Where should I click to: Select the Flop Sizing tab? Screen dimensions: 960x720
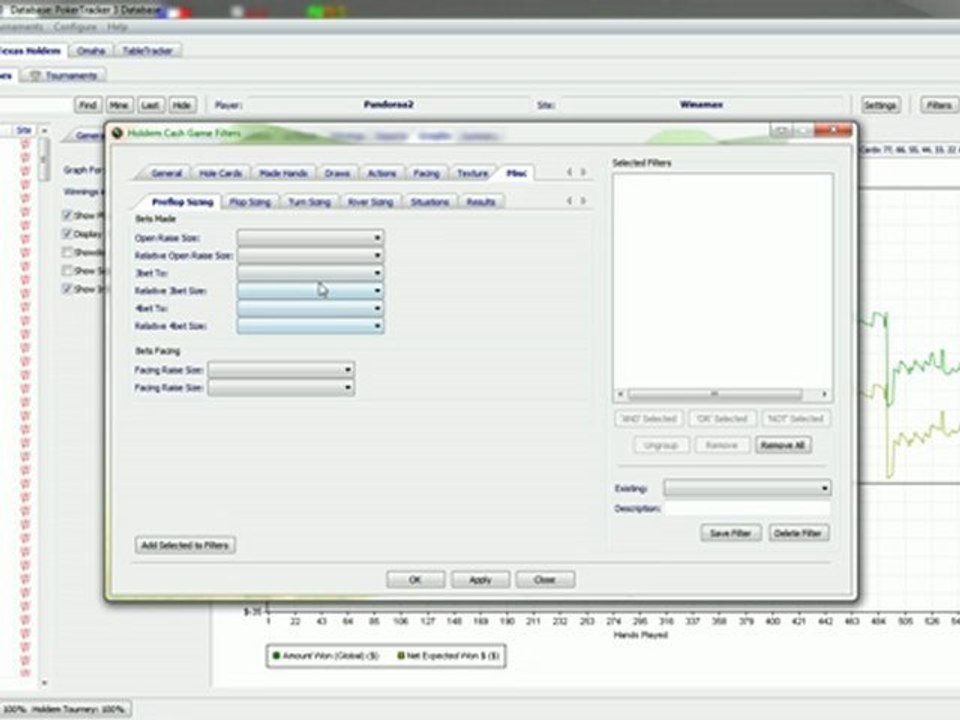[x=249, y=201]
